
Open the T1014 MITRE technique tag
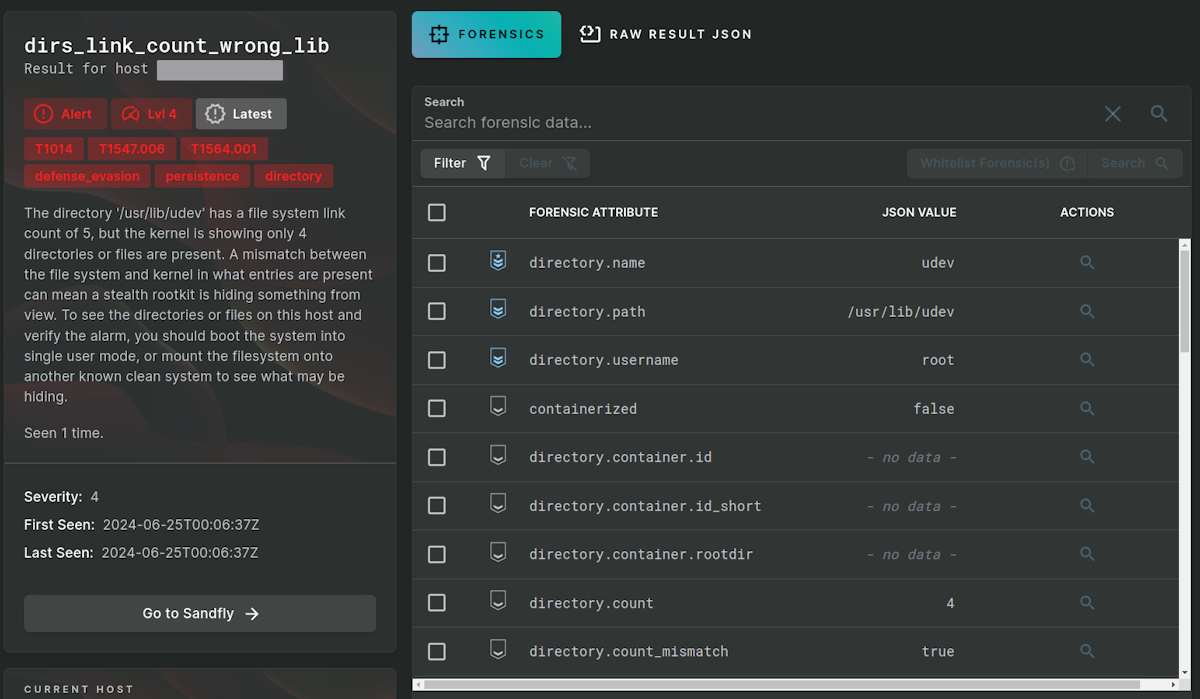tap(53, 148)
